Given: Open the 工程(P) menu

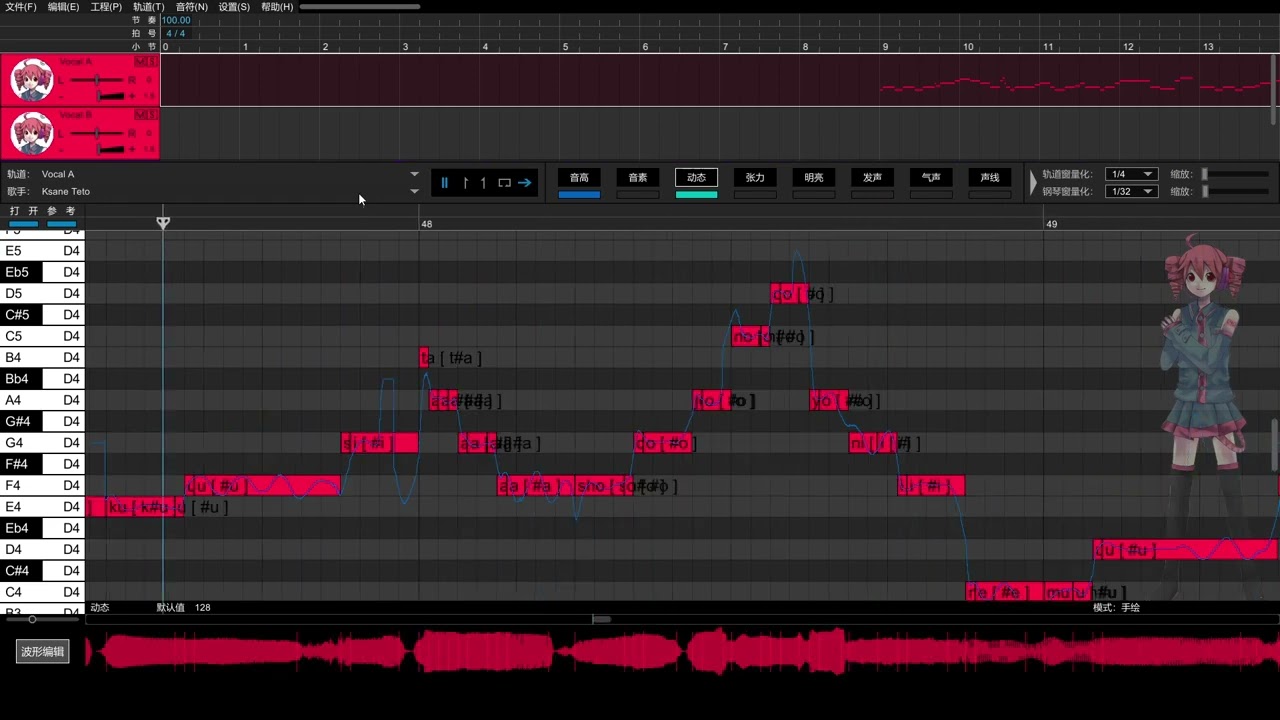Looking at the screenshot, I should (106, 7).
